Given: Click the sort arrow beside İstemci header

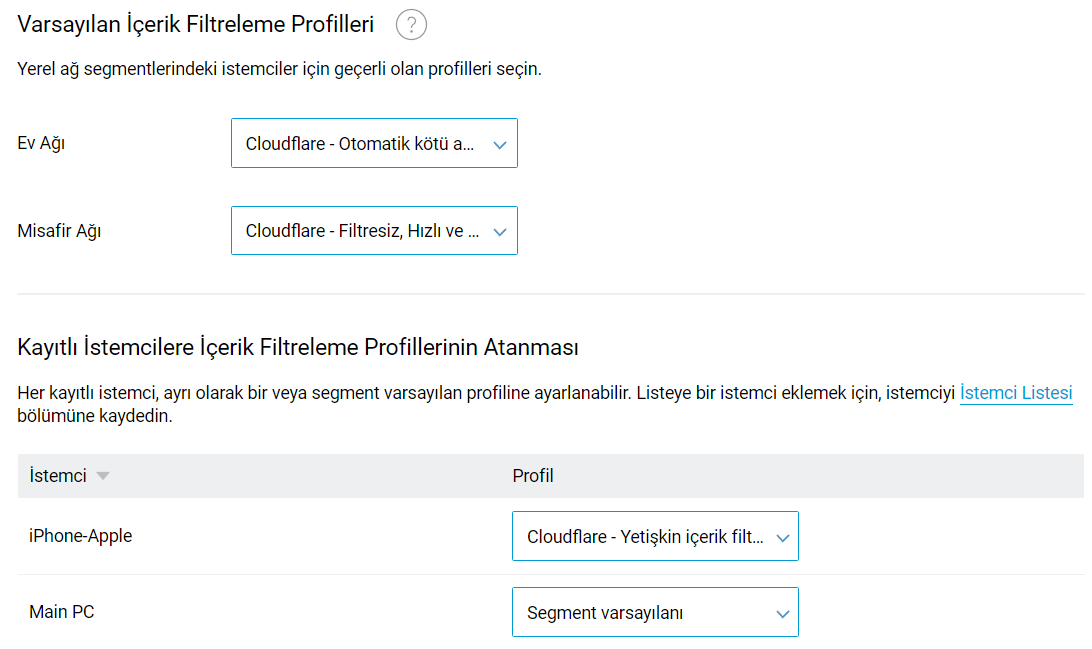Looking at the screenshot, I should [102, 476].
